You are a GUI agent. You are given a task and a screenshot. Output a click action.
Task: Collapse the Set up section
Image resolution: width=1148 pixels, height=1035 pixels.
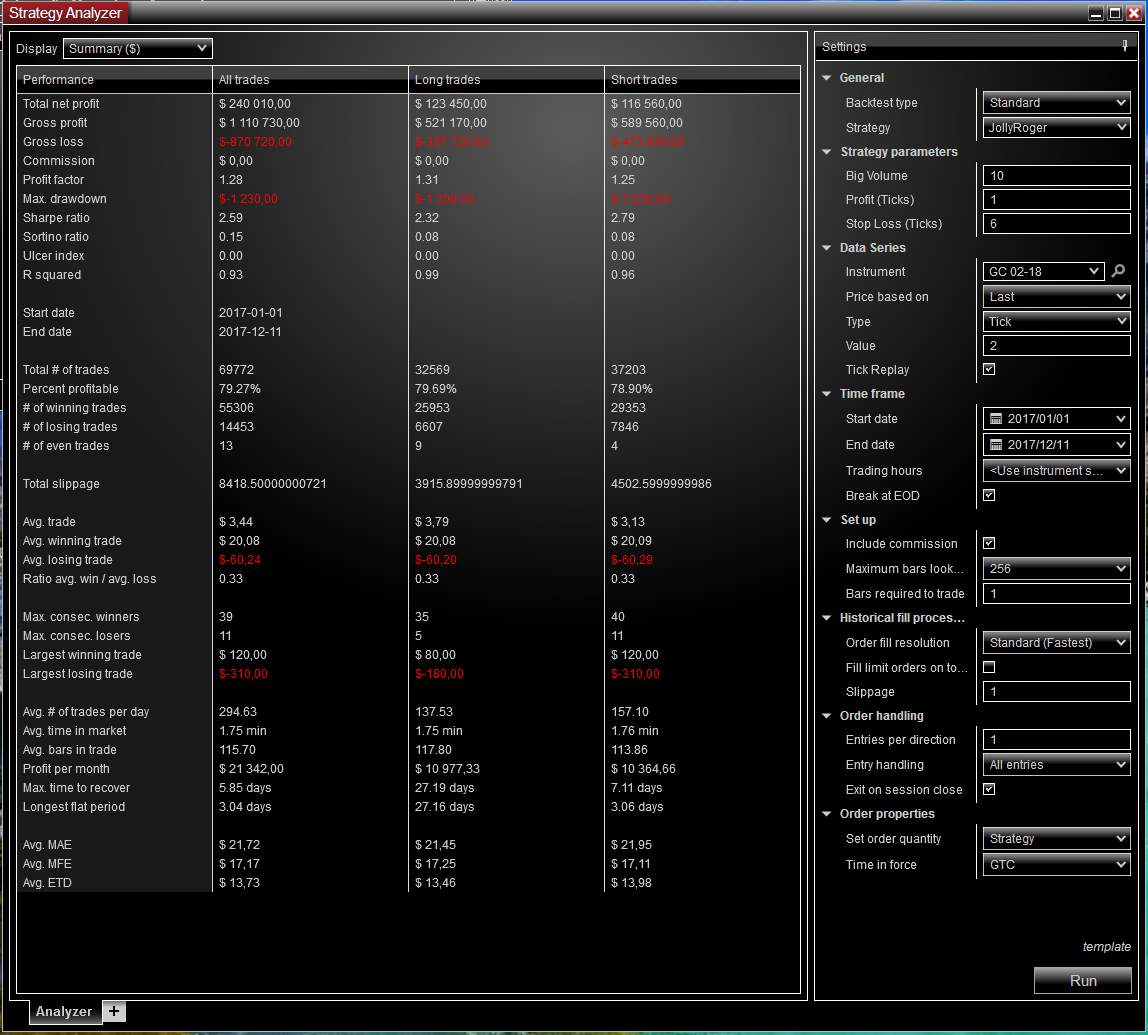click(827, 520)
